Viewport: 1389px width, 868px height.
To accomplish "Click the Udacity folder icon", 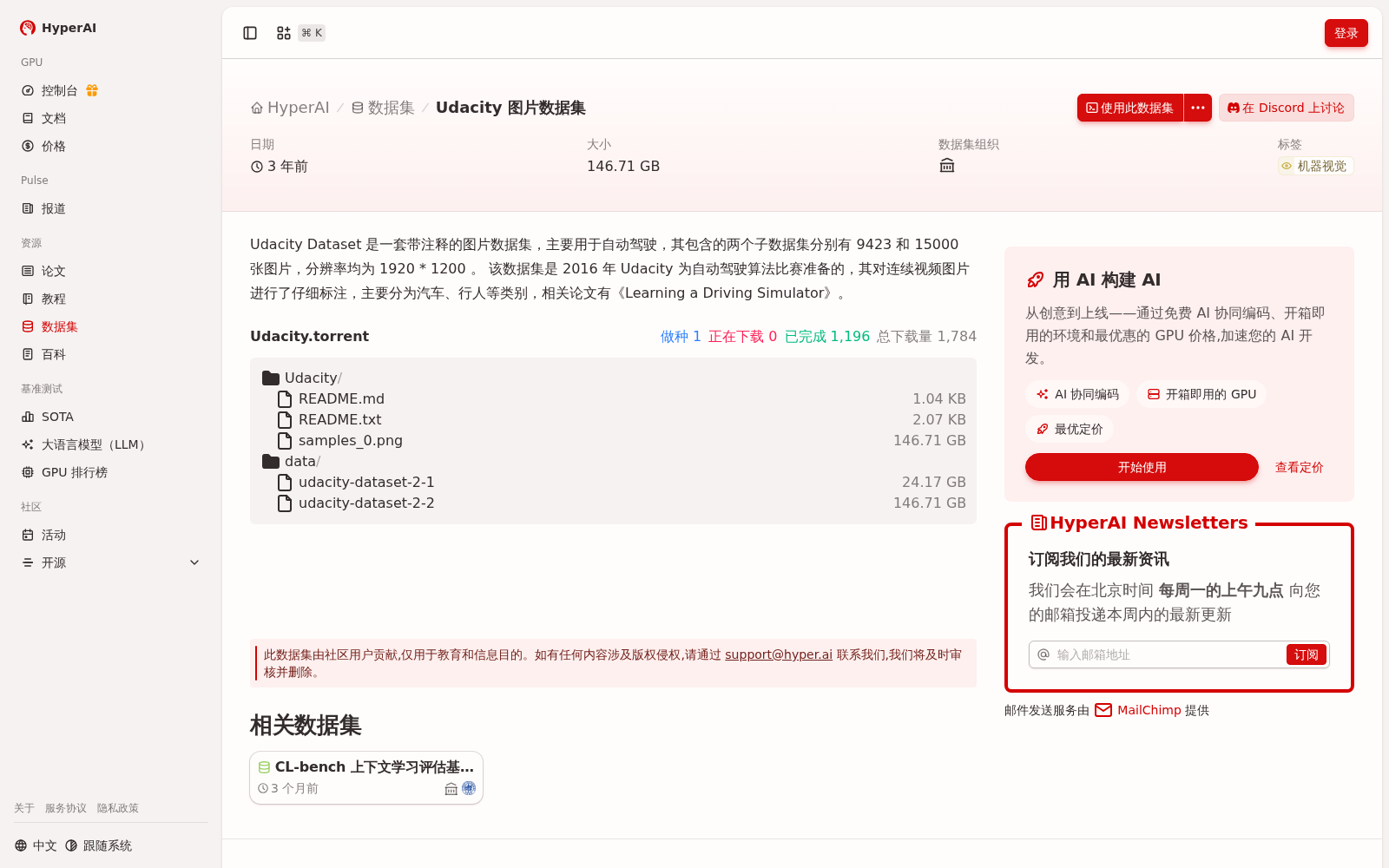I will pos(271,378).
